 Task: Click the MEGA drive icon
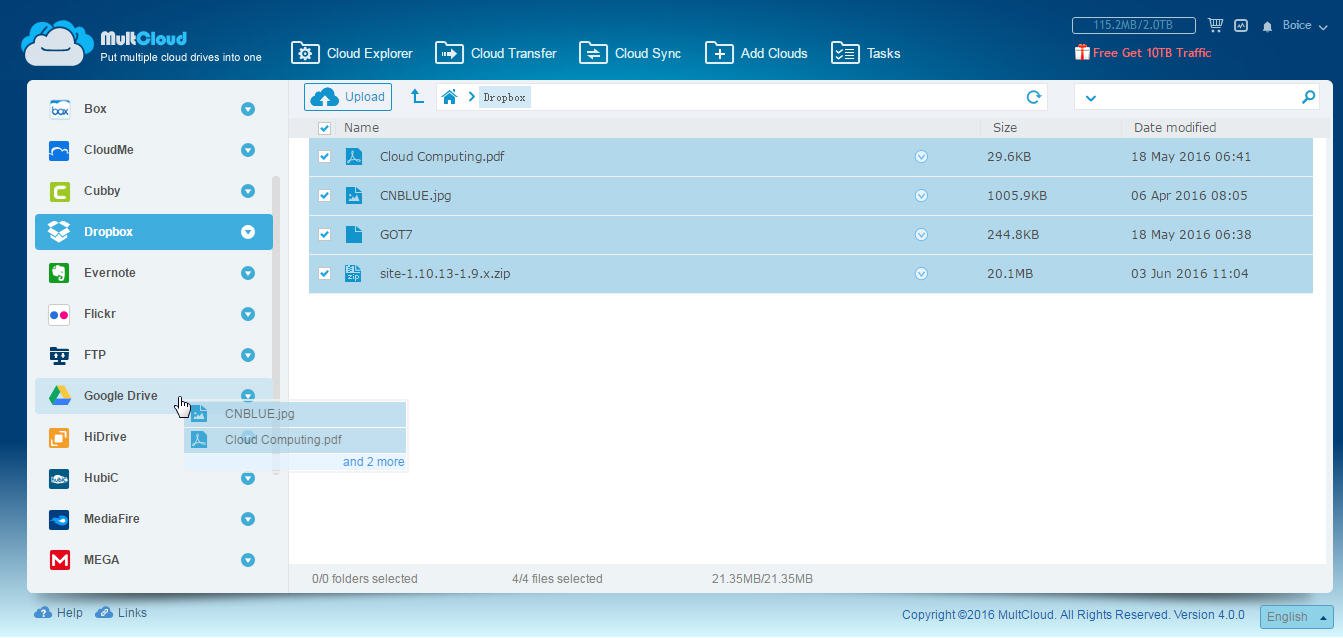click(60, 560)
